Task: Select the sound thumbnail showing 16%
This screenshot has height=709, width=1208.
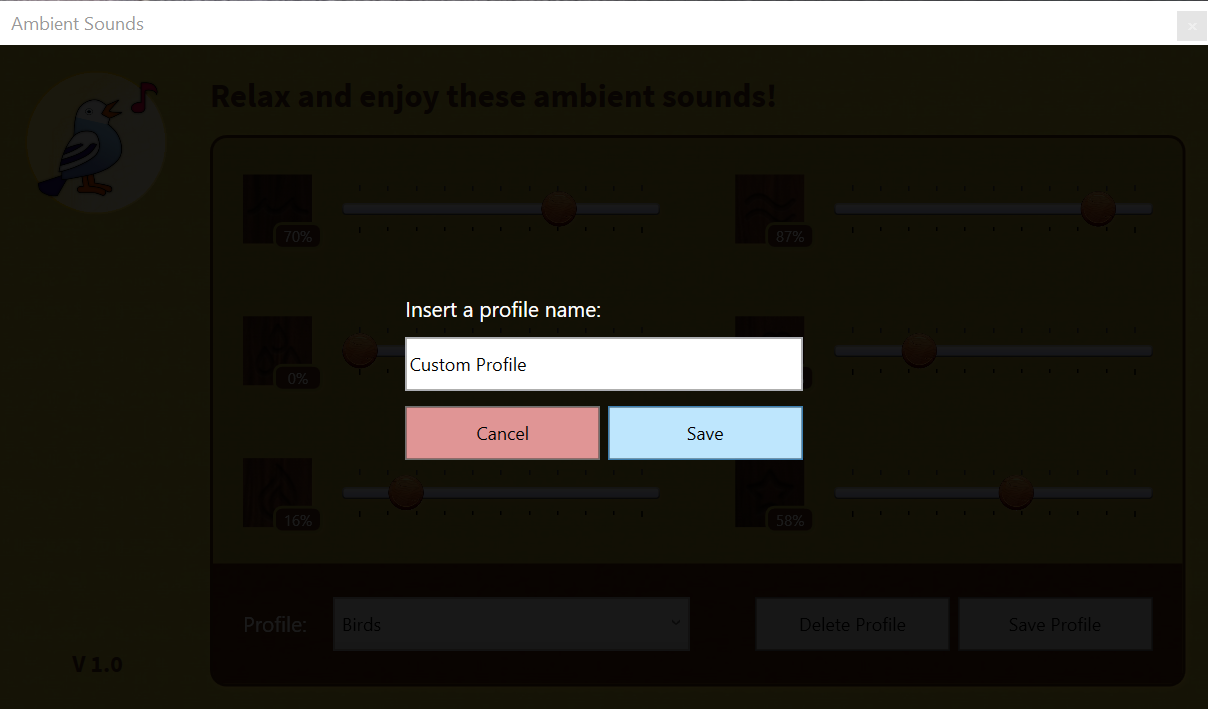Action: (278, 491)
